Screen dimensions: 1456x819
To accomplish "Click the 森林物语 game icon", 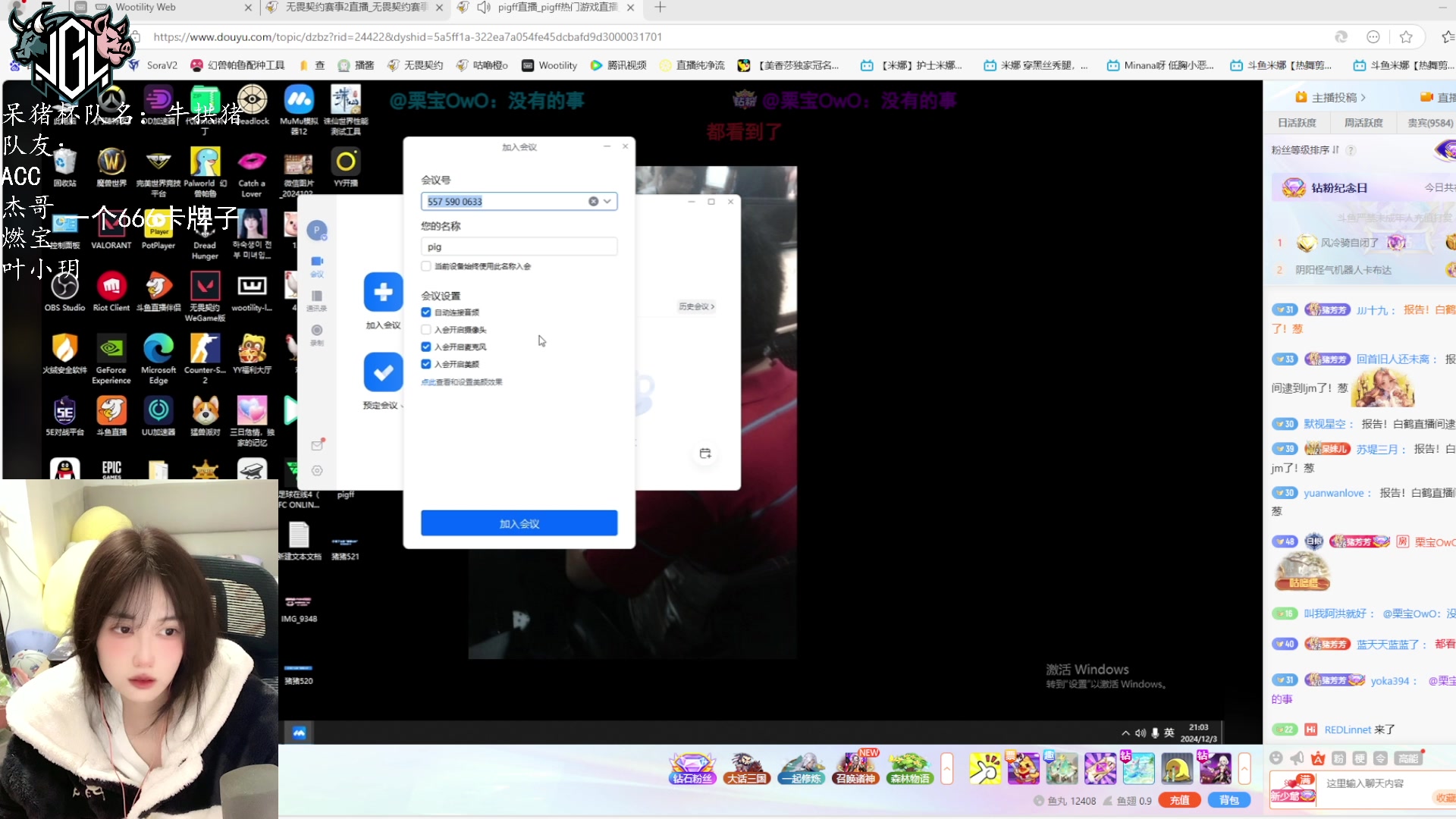I will (x=910, y=768).
